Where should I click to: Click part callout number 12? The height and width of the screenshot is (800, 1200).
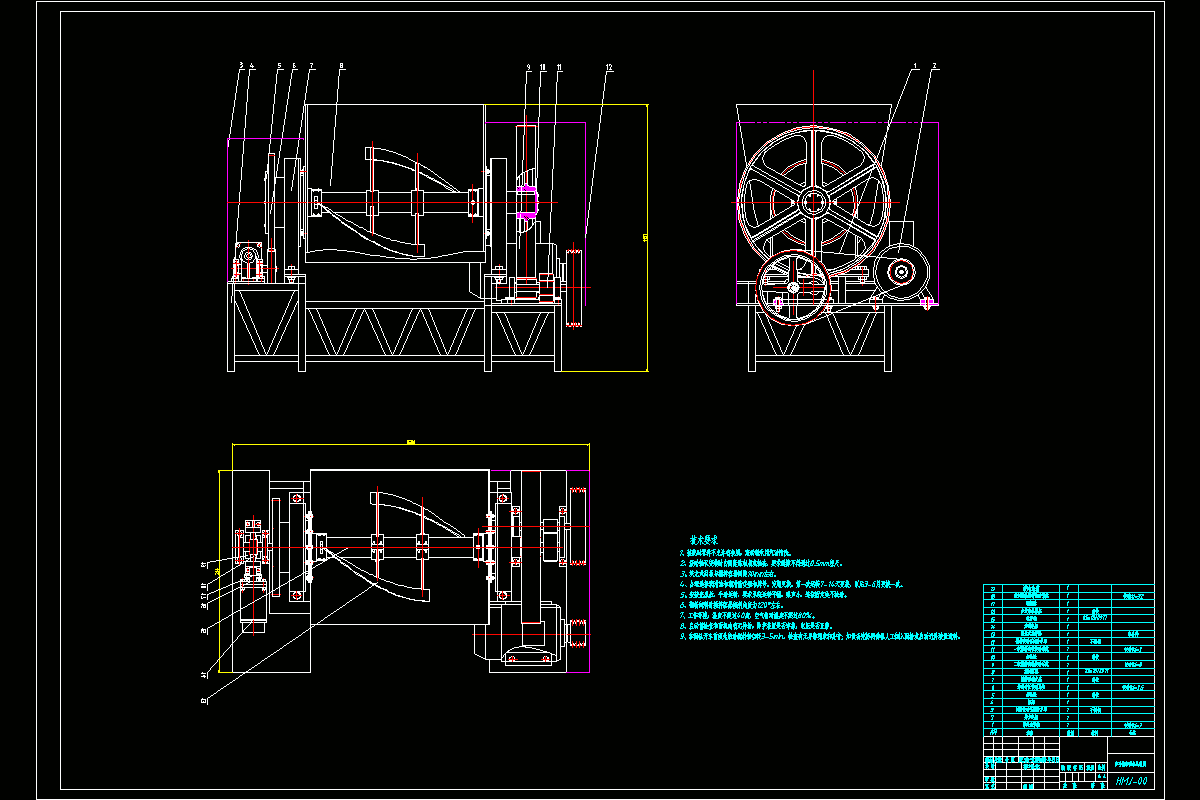click(x=608, y=67)
